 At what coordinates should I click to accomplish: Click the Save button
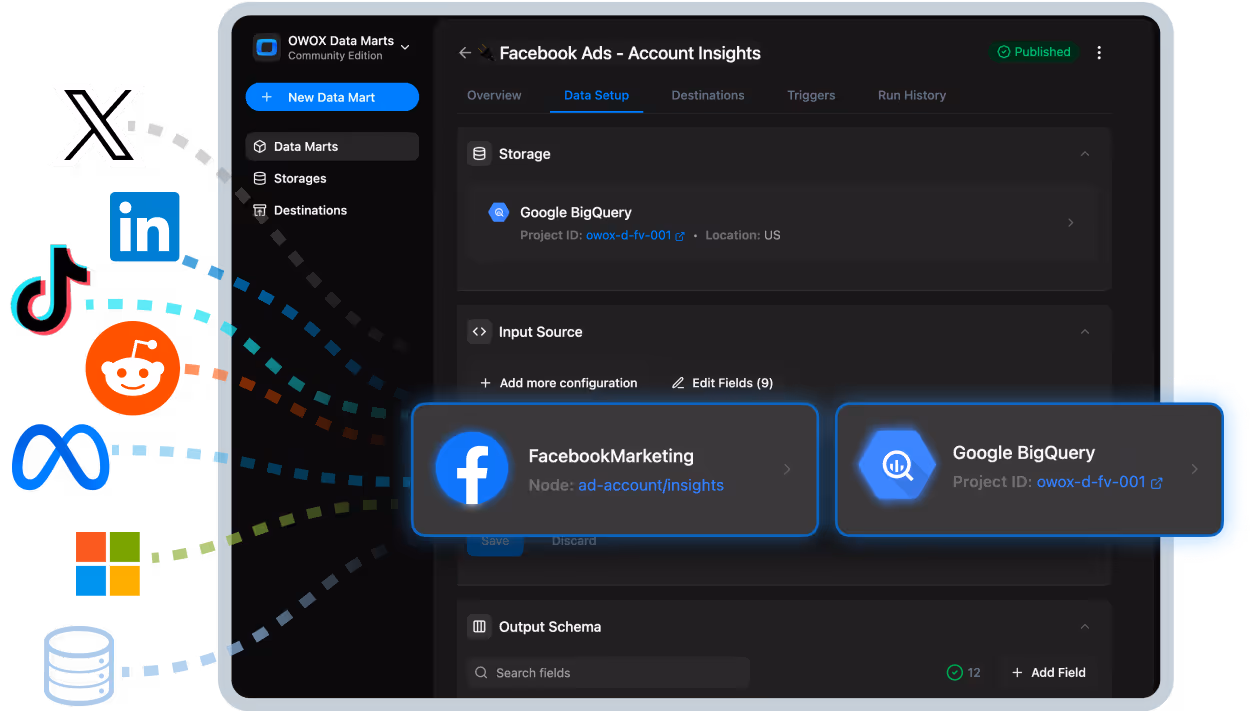coord(495,541)
